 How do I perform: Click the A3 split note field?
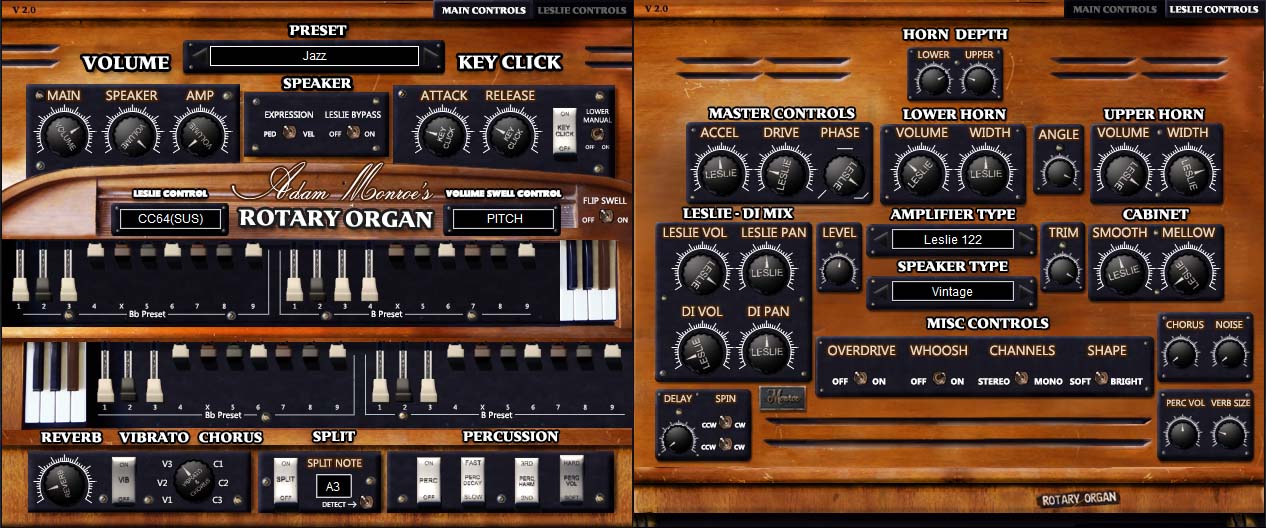[333, 486]
